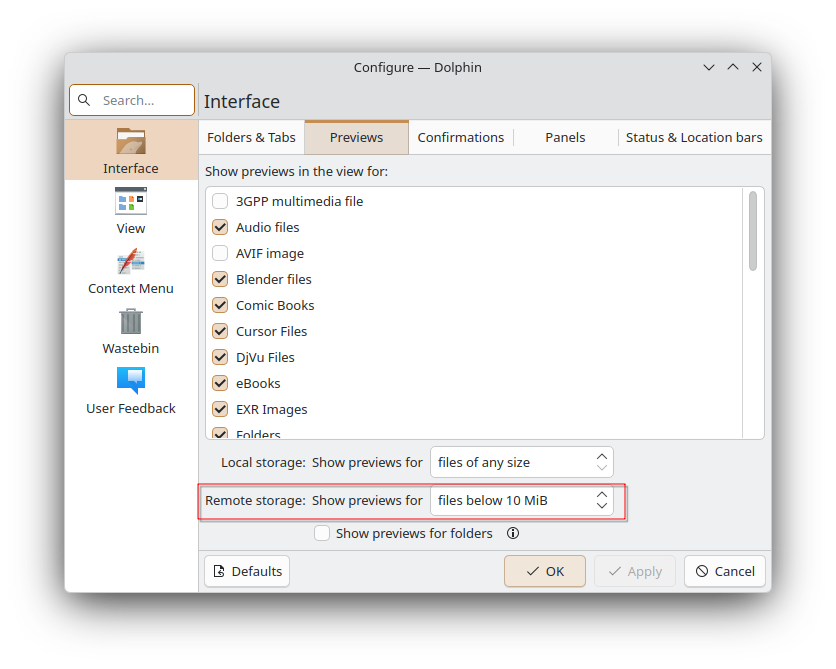Uncheck Audio files preview checkbox
This screenshot has width=836, height=669.
[220, 228]
